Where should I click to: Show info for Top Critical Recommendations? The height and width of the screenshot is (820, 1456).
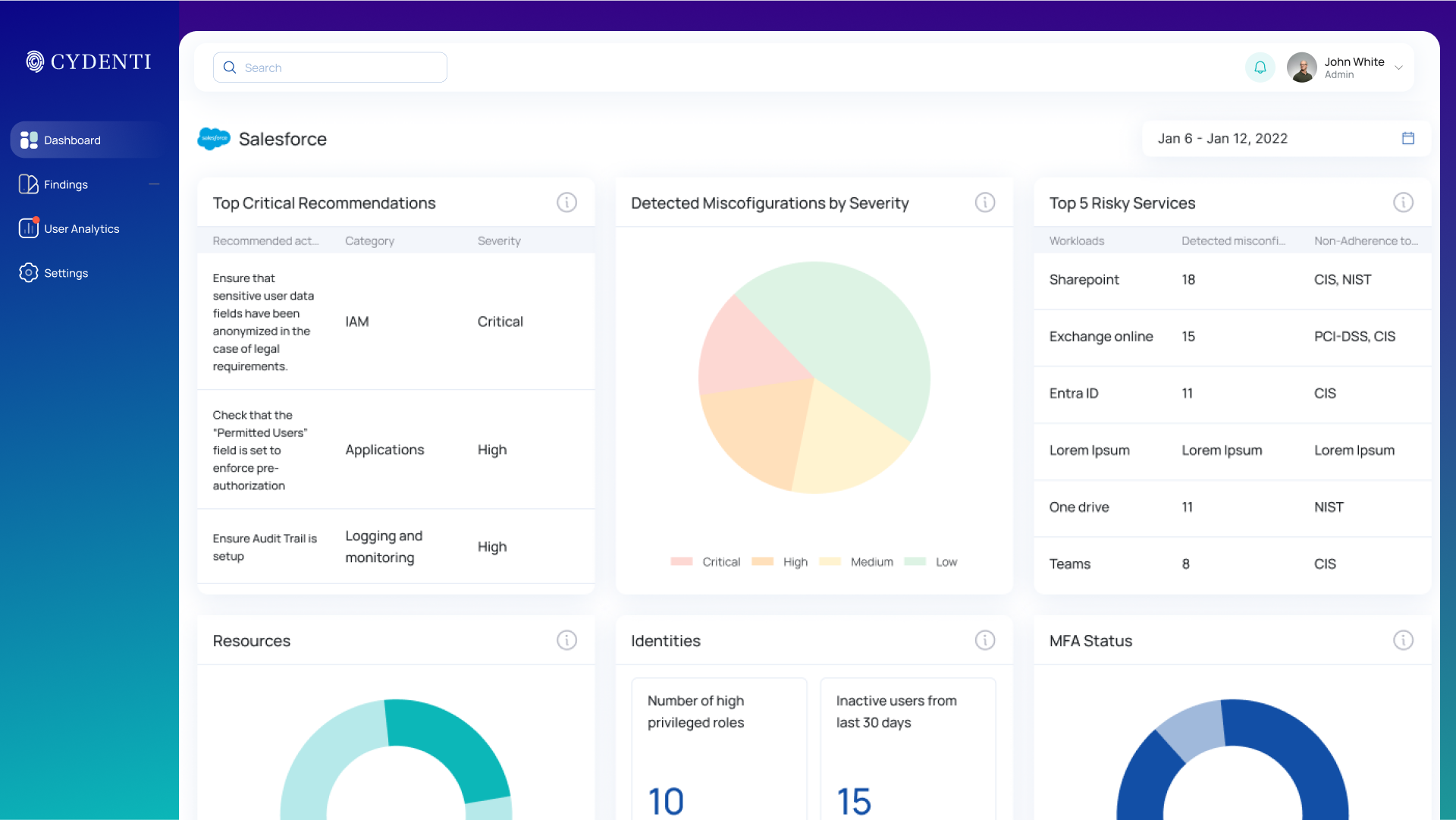click(567, 203)
